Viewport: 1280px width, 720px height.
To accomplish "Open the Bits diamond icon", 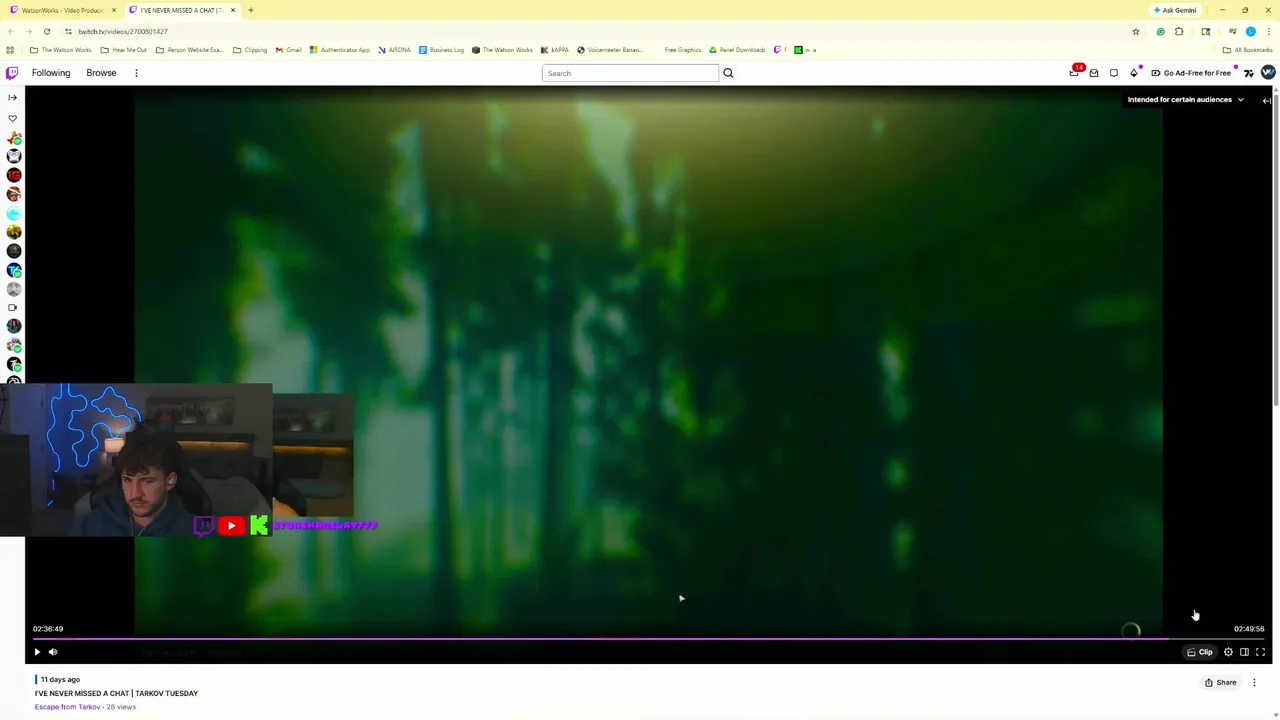I will click(1134, 73).
